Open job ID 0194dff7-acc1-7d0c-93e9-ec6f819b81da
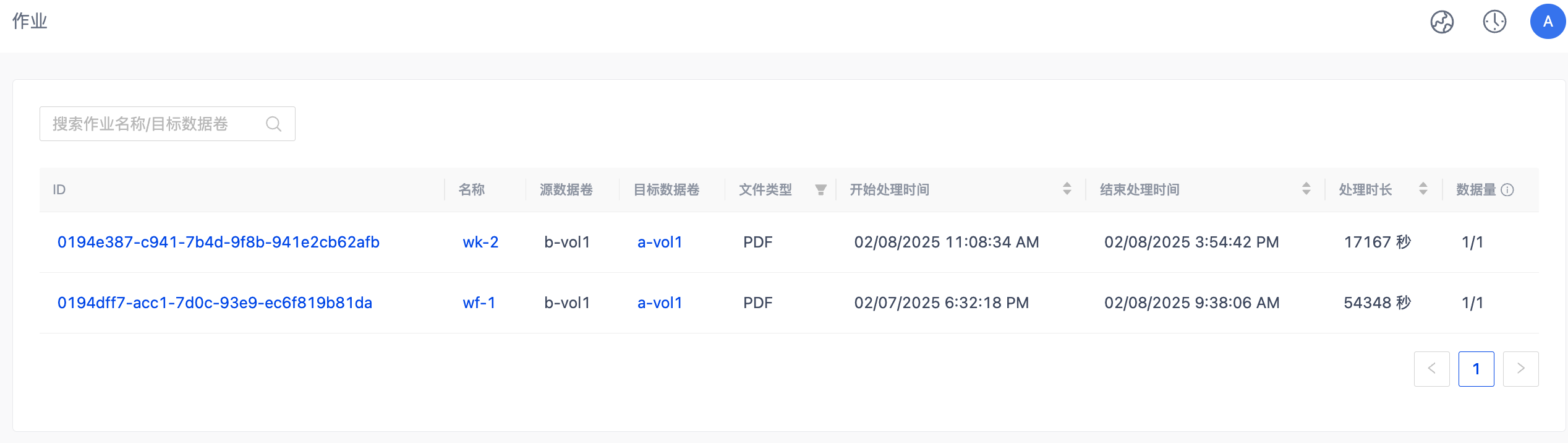The image size is (1568, 443). (215, 303)
